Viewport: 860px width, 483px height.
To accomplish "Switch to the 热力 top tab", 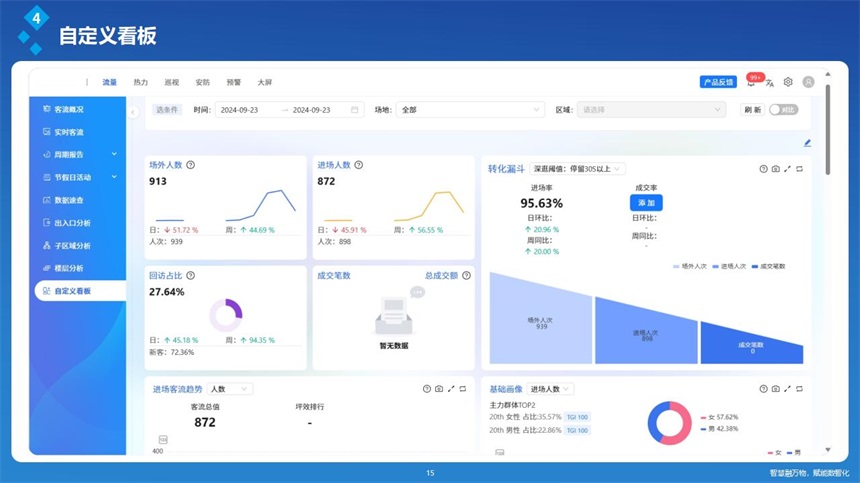I will coord(140,82).
